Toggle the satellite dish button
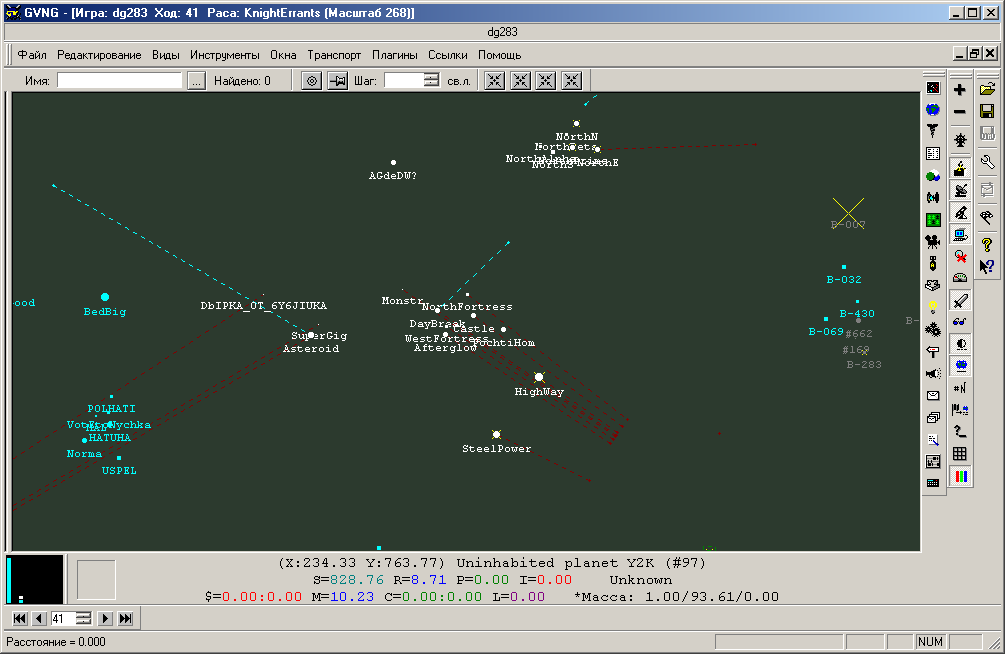1005x654 pixels. point(960,190)
